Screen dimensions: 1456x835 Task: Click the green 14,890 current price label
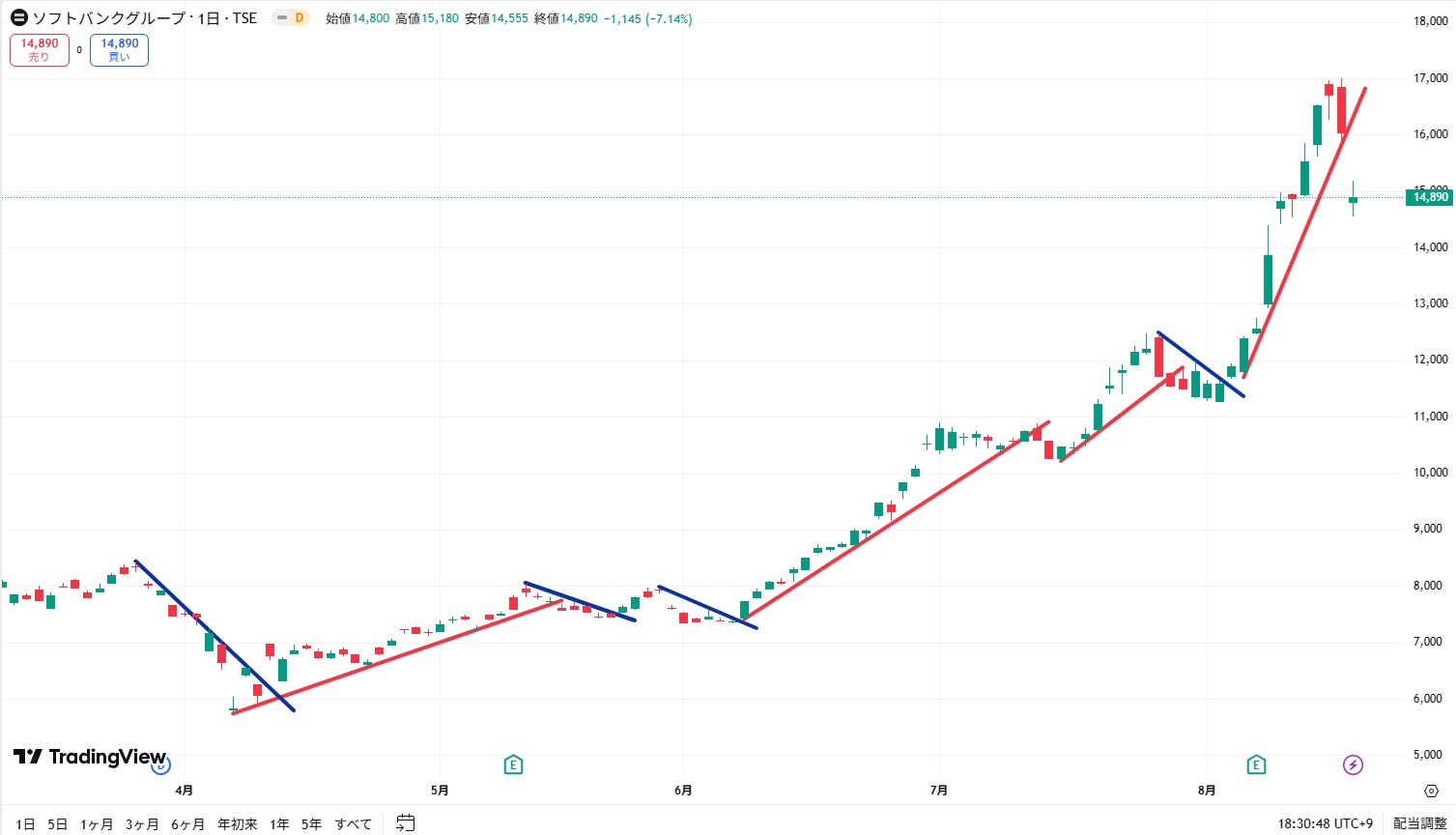point(1430,197)
